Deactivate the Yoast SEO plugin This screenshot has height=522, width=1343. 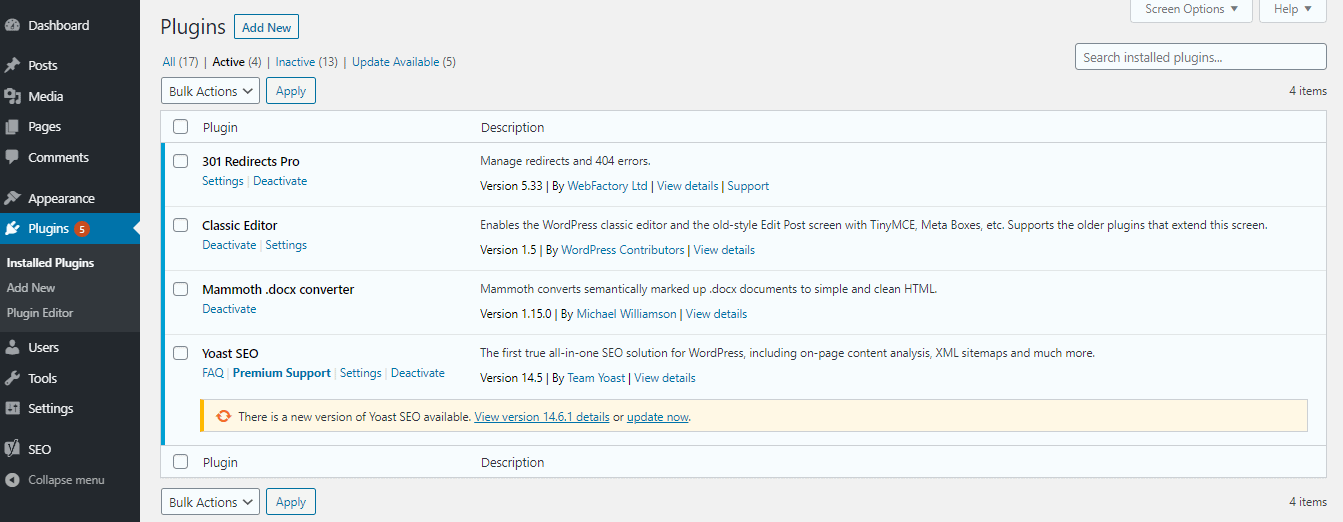point(418,373)
